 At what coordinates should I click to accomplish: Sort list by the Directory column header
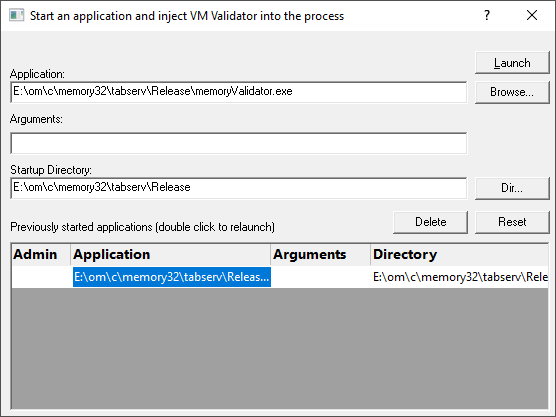tap(460, 254)
